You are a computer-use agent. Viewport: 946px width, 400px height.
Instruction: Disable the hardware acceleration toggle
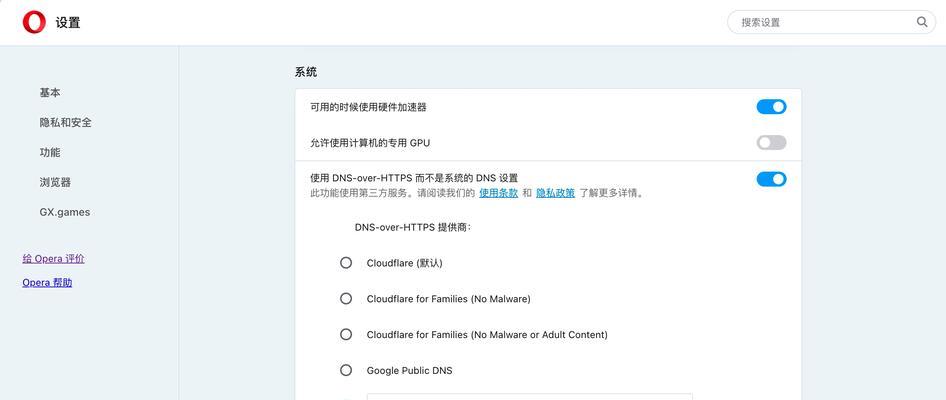click(771, 107)
